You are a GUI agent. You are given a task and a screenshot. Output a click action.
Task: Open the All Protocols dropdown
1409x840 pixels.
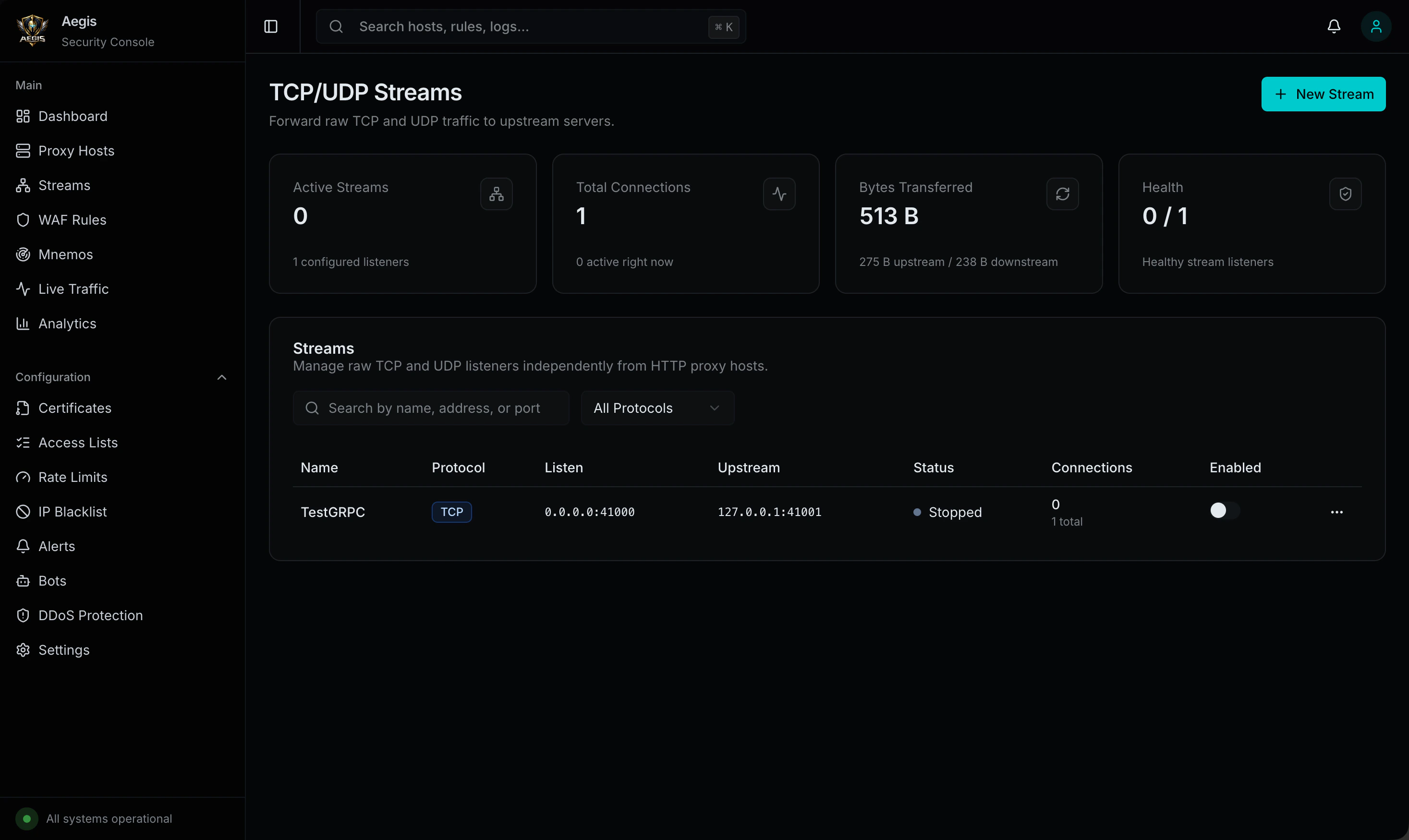[657, 408]
